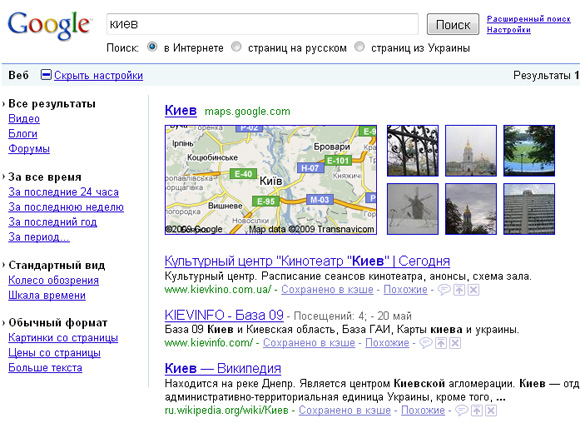Open cached copy of Wikipedia Киев page
Image resolution: width=580 pixels, height=423 pixels.
tap(345, 410)
